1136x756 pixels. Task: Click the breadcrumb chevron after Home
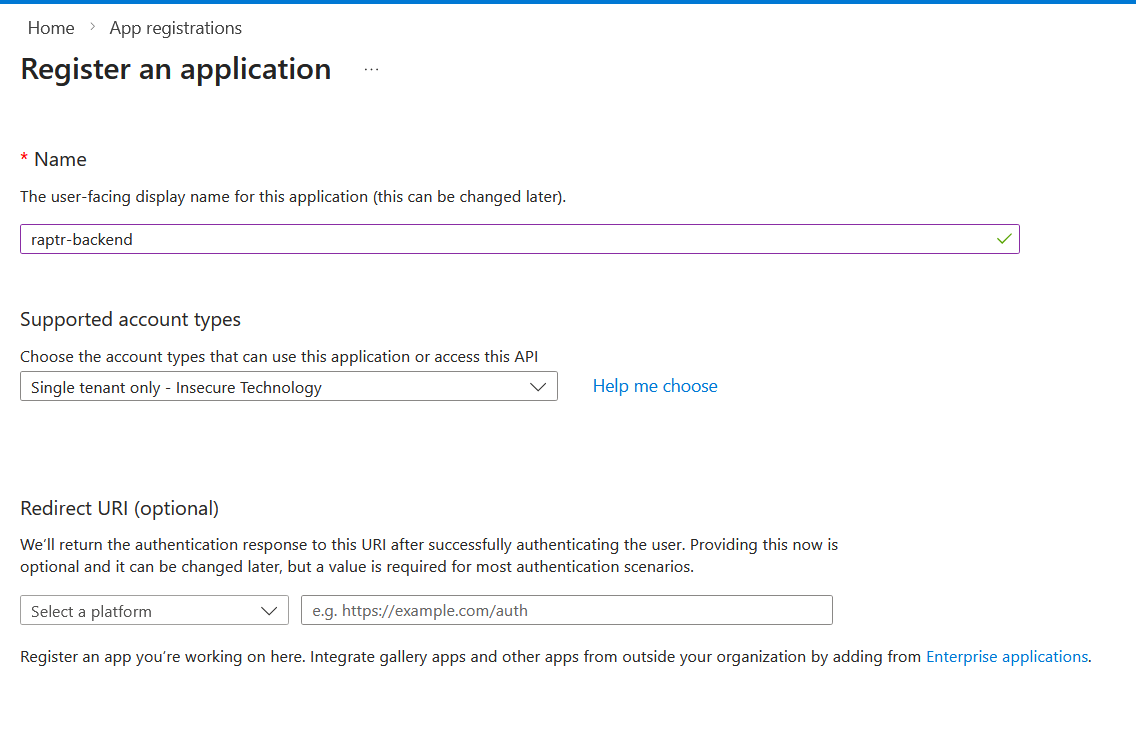coord(92,28)
